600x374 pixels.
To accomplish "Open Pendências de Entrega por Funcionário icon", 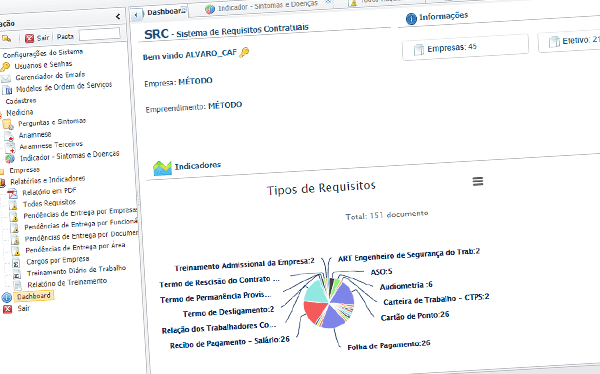I will [15, 228].
